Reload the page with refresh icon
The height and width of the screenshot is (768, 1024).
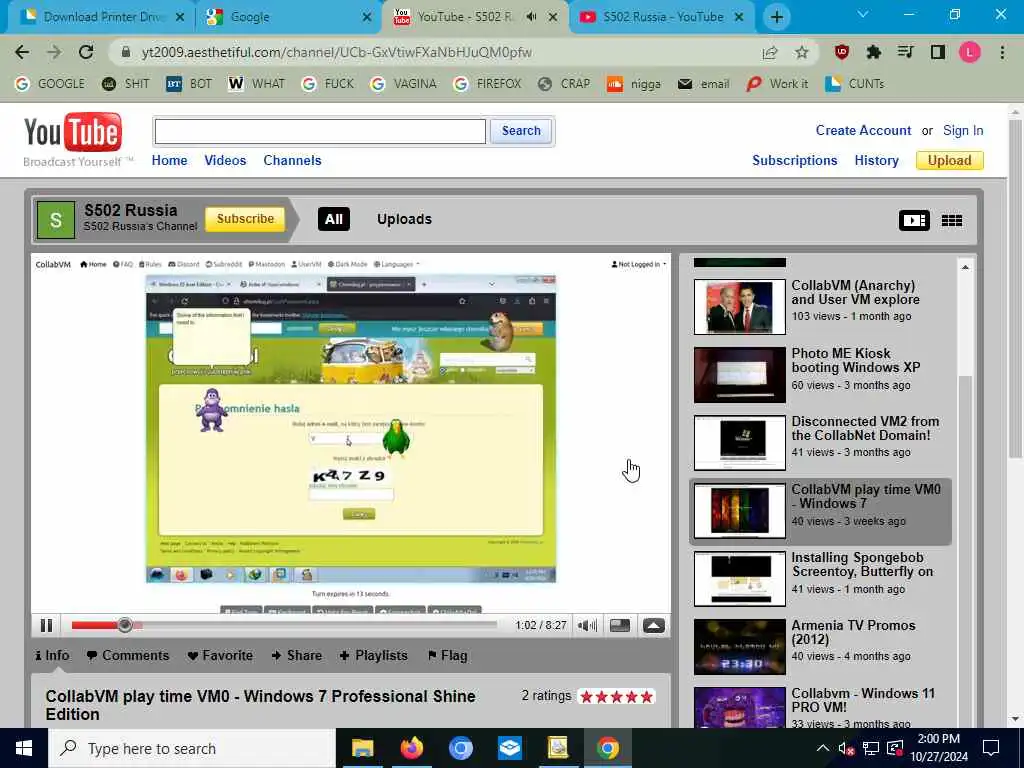tap(86, 52)
